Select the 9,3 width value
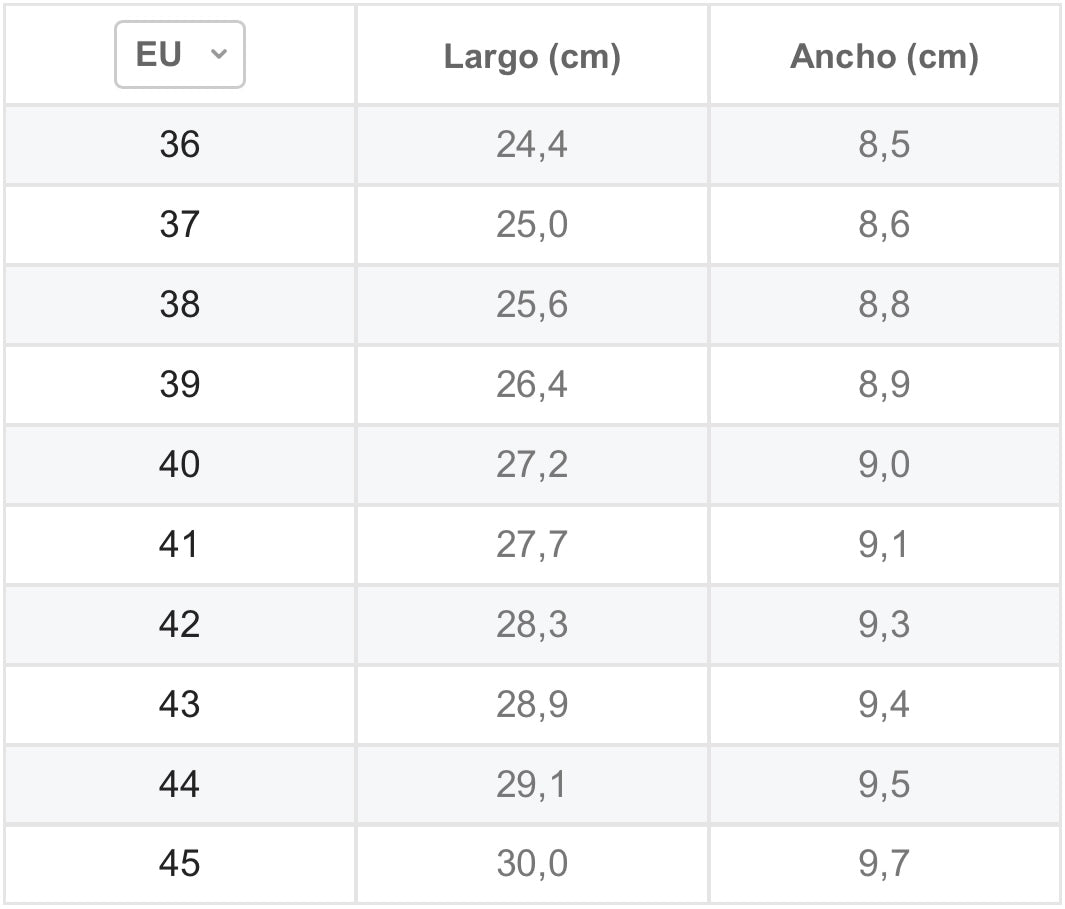Image resolution: width=1065 pixels, height=909 pixels. [x=884, y=624]
